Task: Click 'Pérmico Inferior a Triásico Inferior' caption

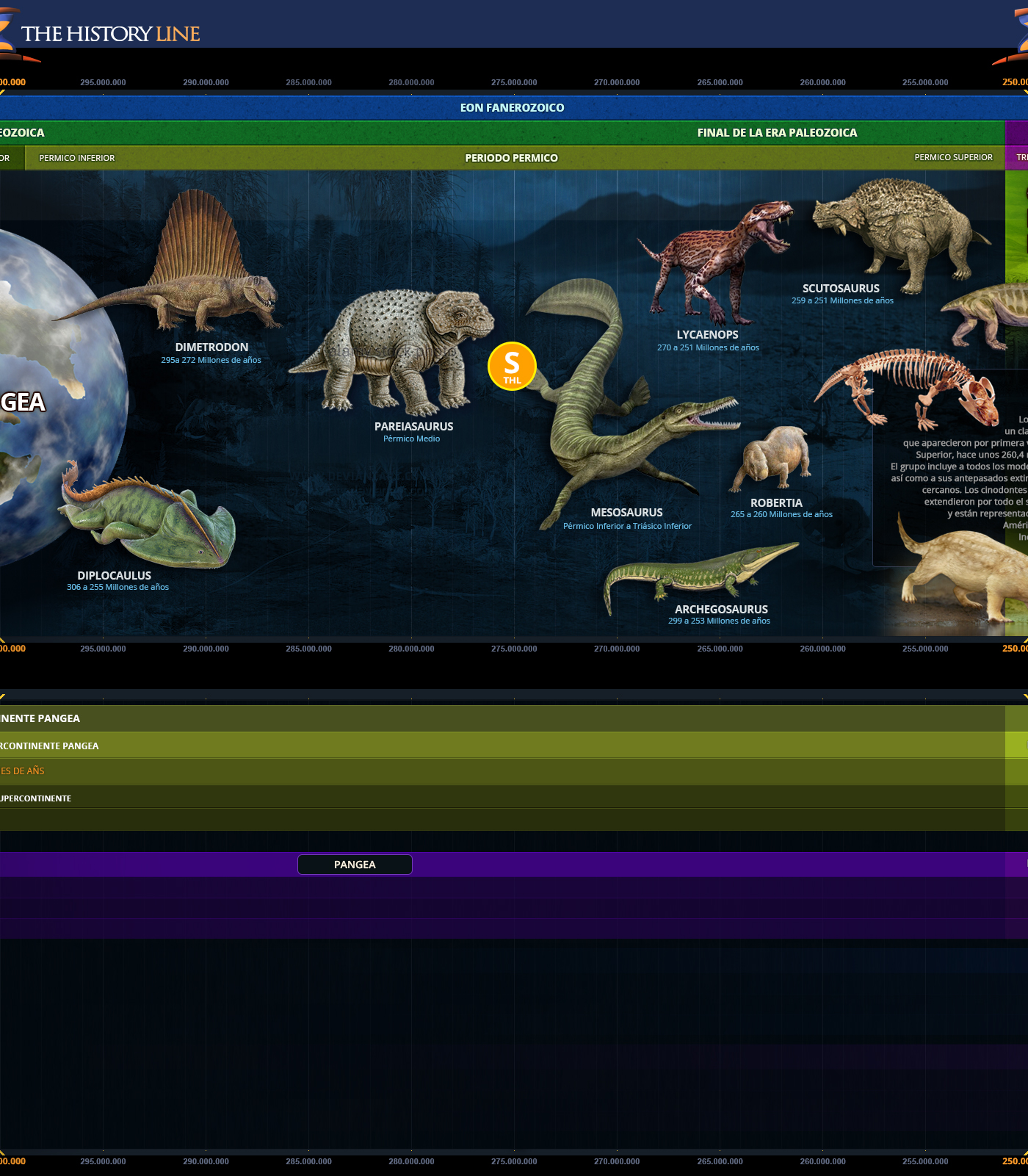Action: click(x=627, y=526)
